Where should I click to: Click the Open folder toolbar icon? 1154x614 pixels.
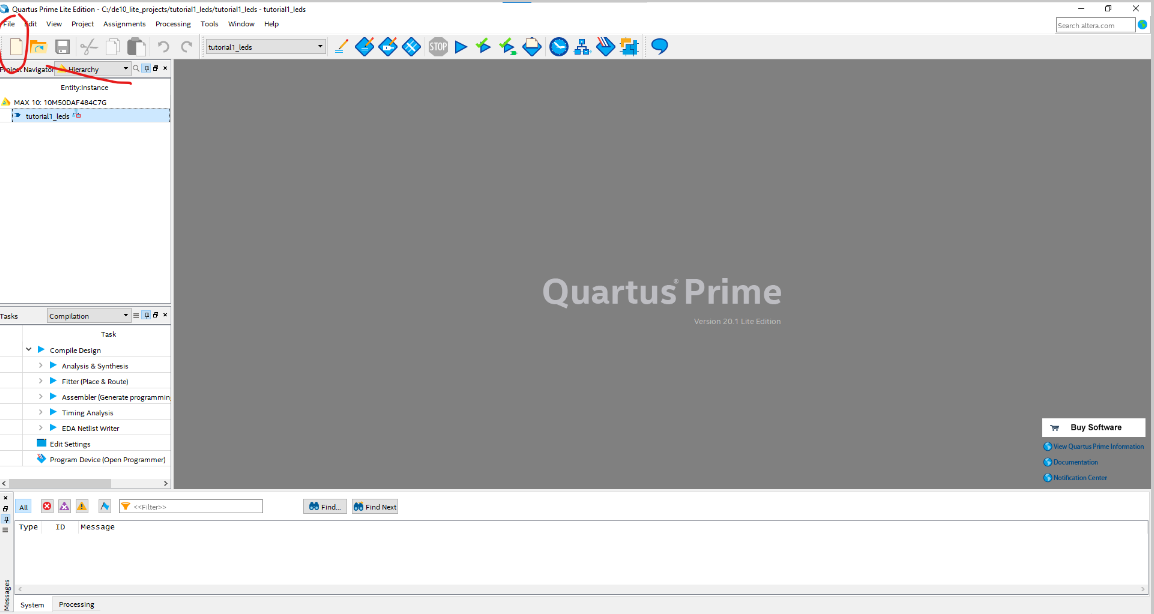38,47
